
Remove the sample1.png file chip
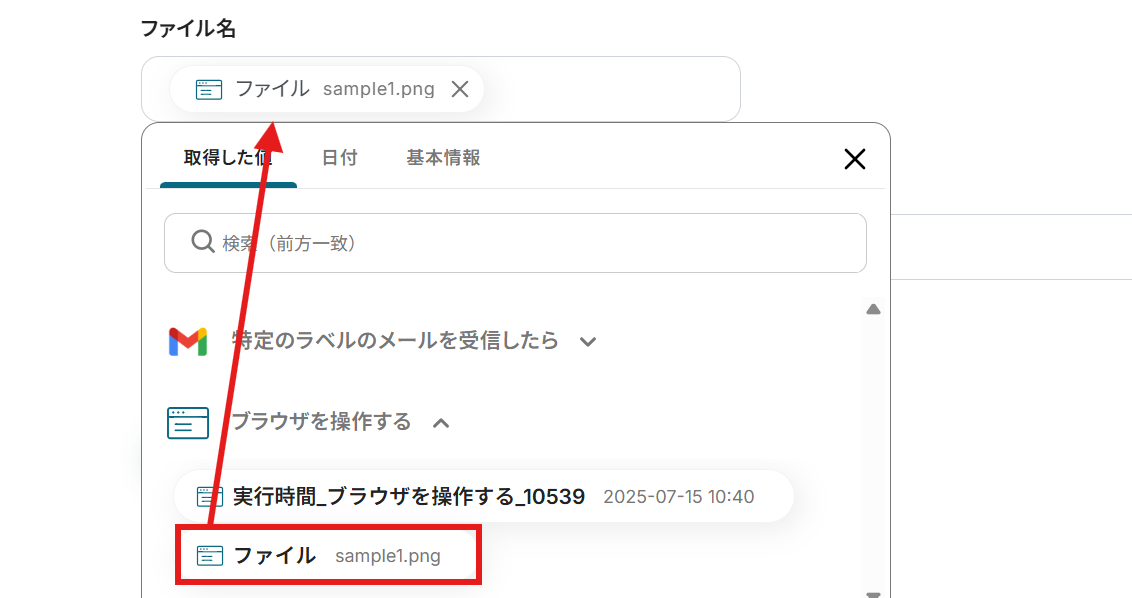pos(460,89)
